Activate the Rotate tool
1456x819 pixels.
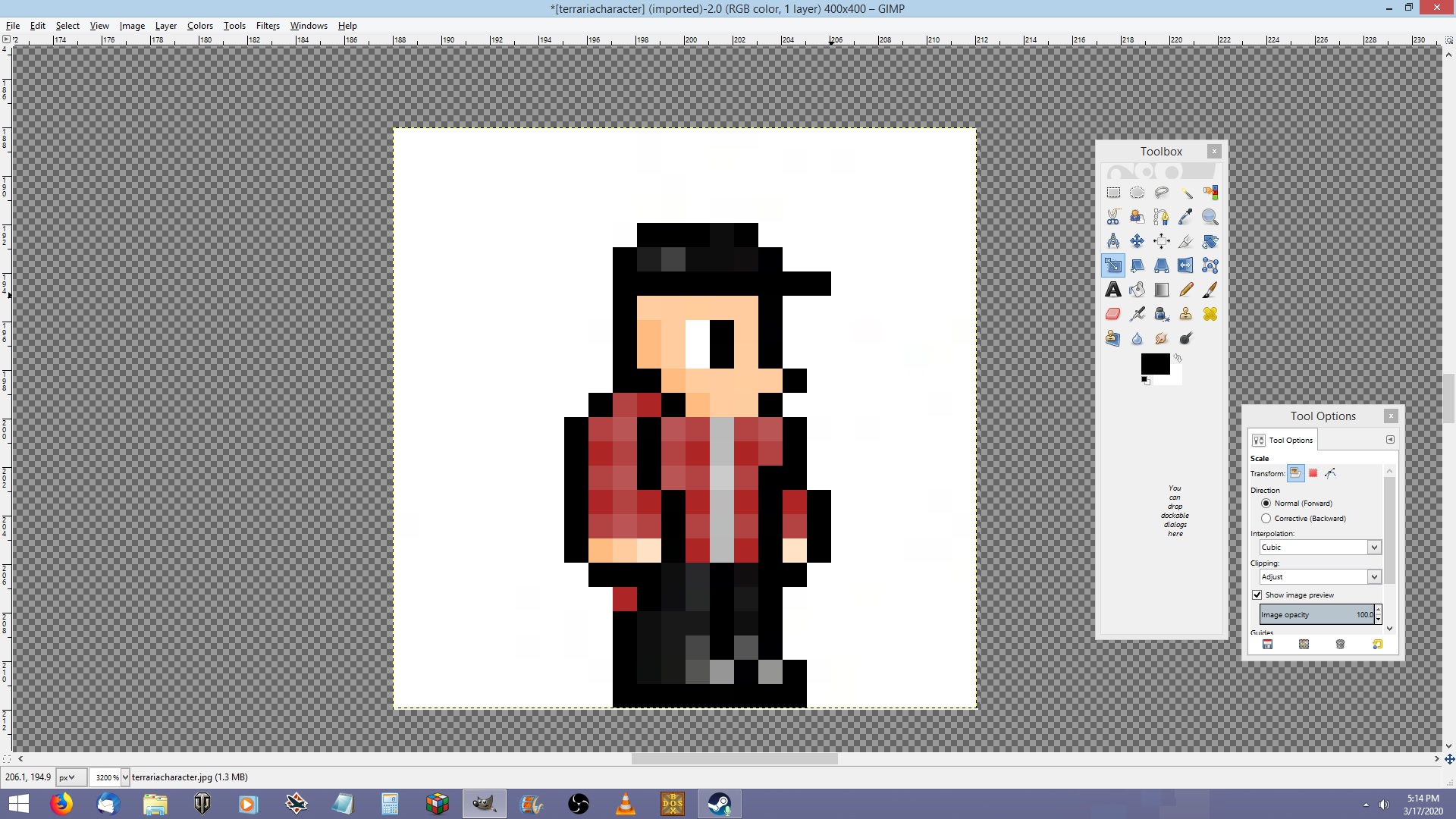click(1210, 241)
